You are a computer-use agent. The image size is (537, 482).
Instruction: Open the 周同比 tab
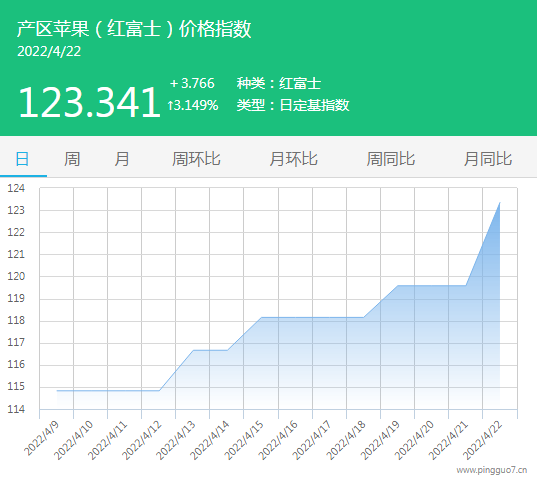pos(391,159)
